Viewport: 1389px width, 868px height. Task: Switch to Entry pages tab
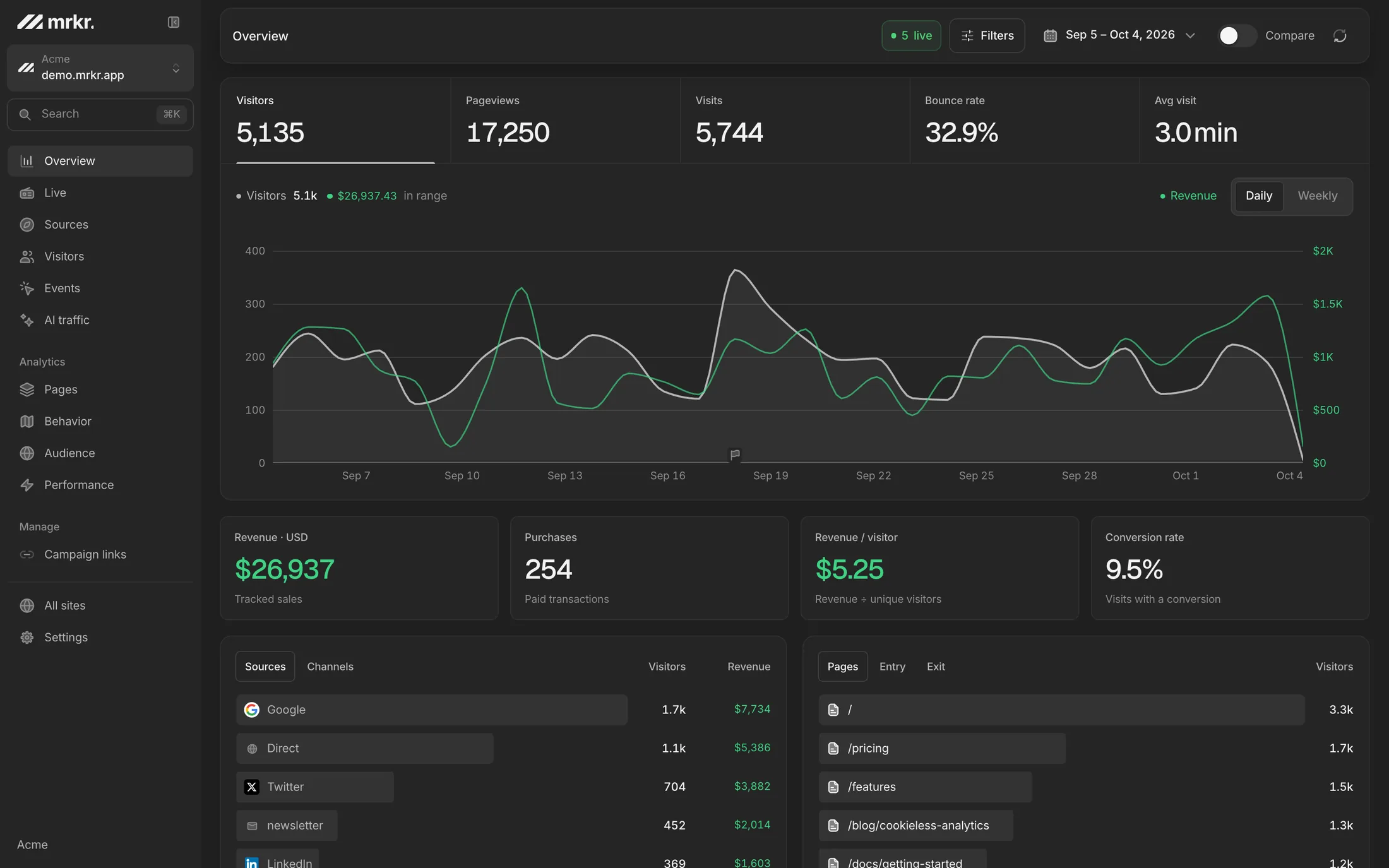click(892, 667)
